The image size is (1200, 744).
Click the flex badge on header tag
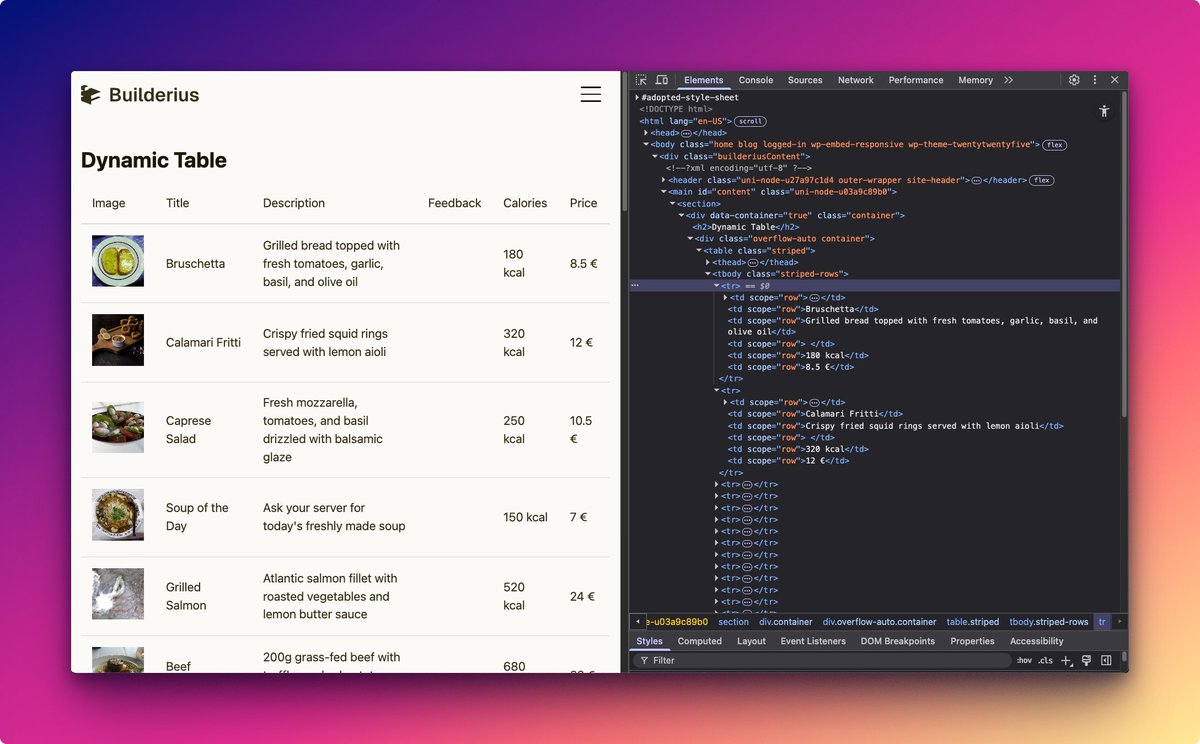[1042, 180]
